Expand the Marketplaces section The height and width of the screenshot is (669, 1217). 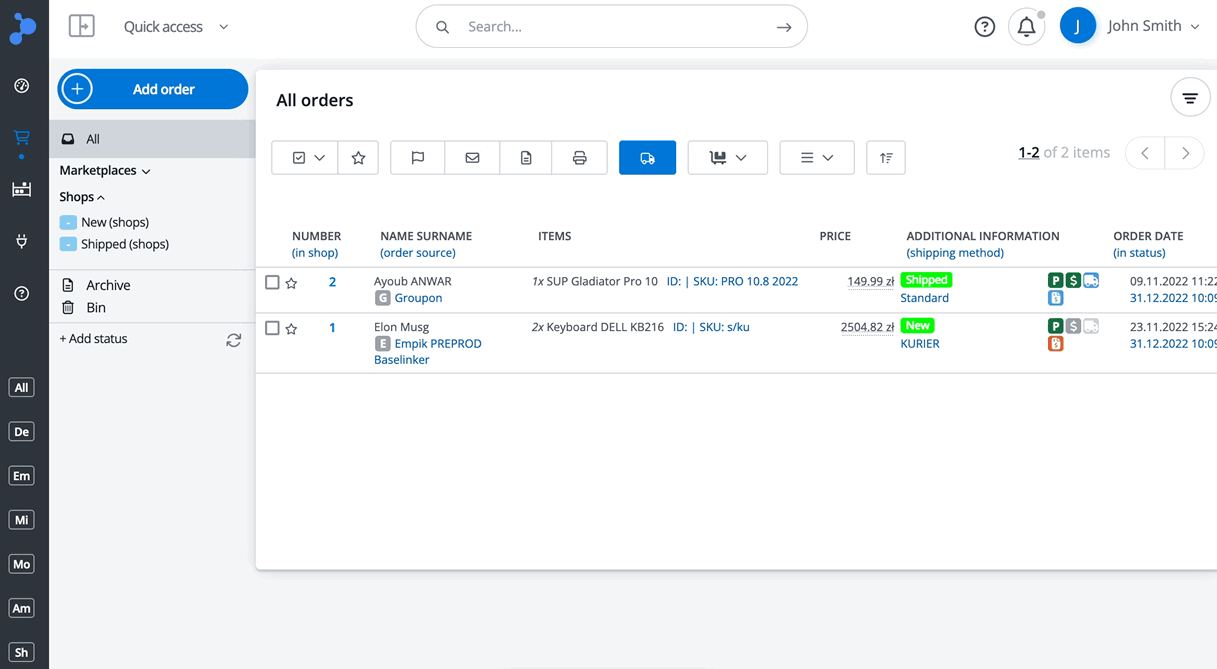tap(105, 171)
